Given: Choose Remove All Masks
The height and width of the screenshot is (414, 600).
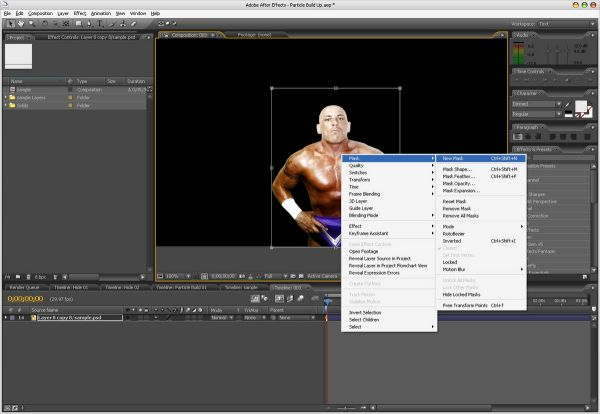Looking at the screenshot, I should point(481,216).
